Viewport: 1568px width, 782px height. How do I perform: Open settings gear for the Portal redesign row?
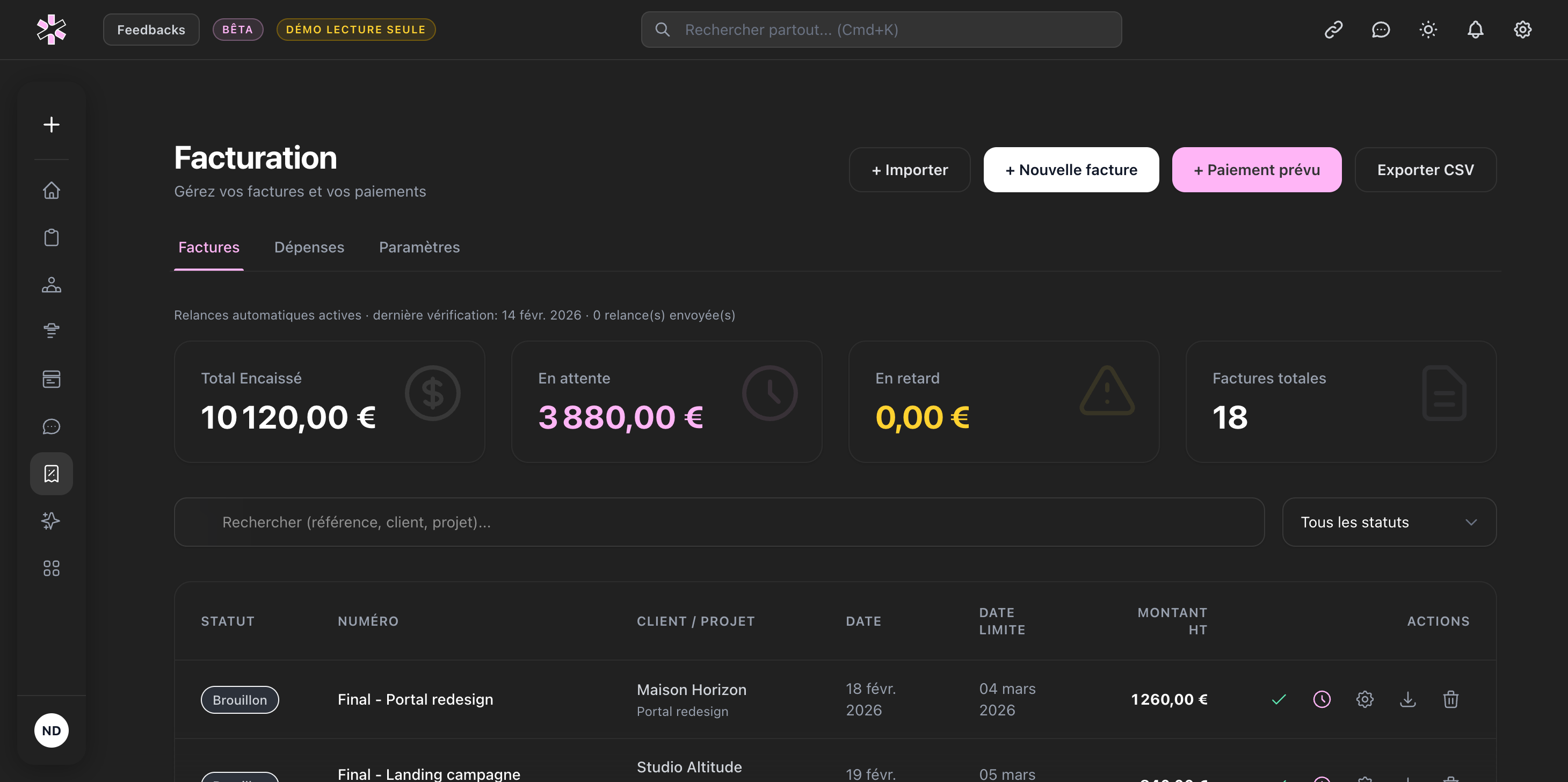(1364, 699)
